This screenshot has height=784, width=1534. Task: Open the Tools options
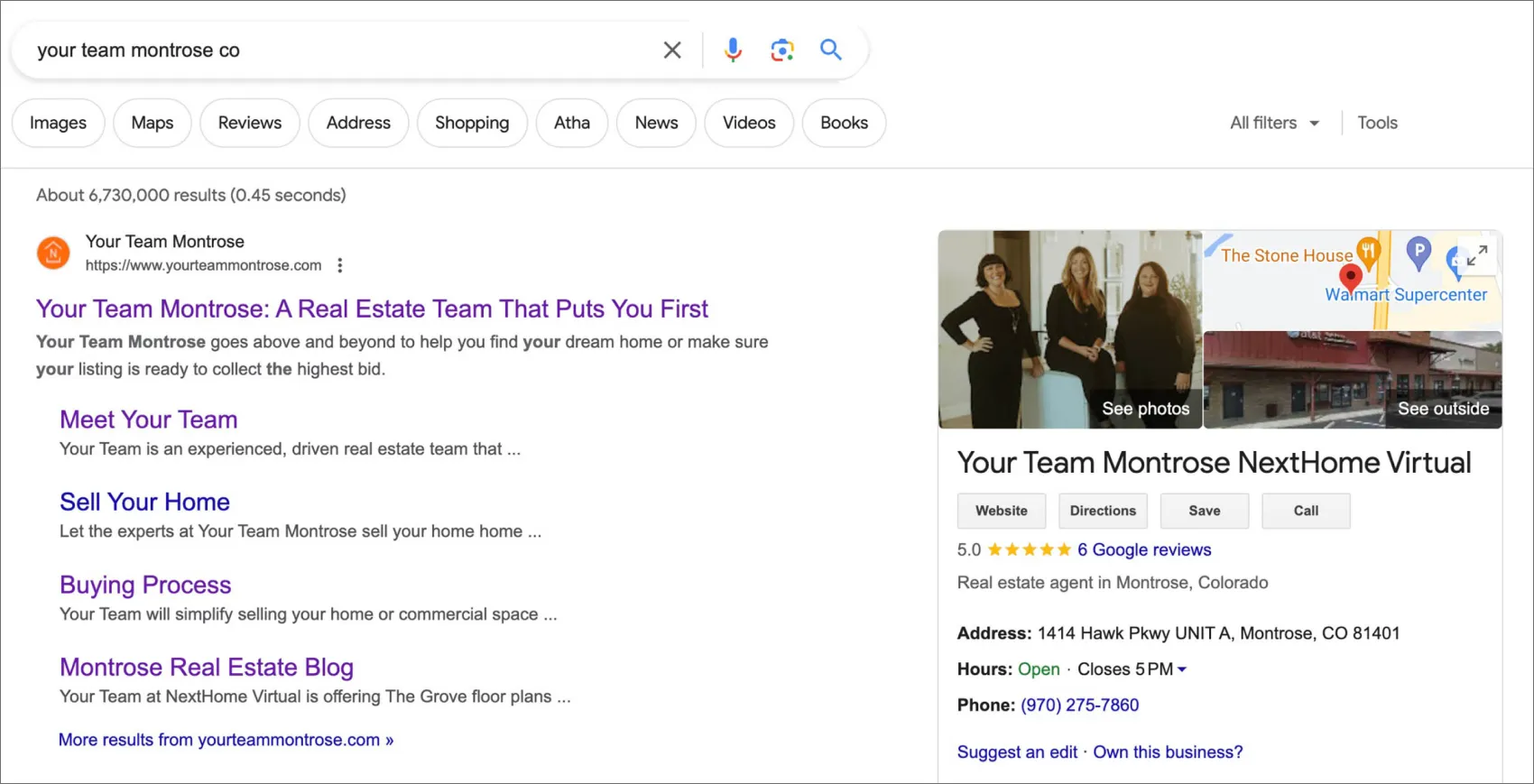pos(1377,123)
